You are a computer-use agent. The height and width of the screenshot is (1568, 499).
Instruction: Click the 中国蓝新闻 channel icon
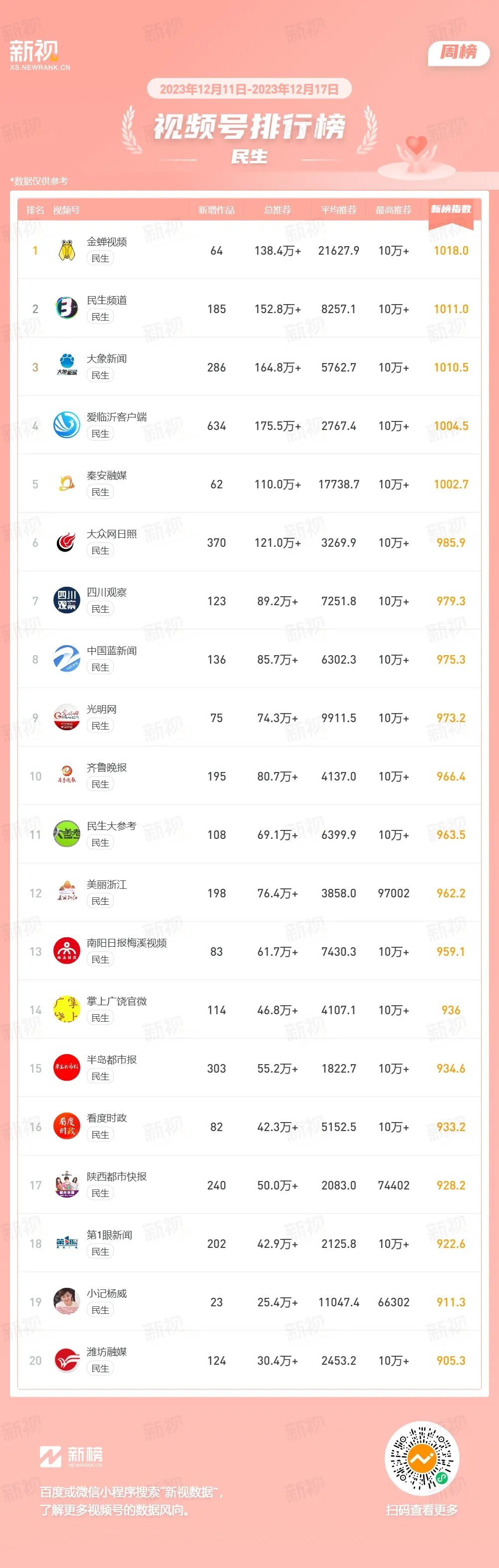tap(67, 659)
